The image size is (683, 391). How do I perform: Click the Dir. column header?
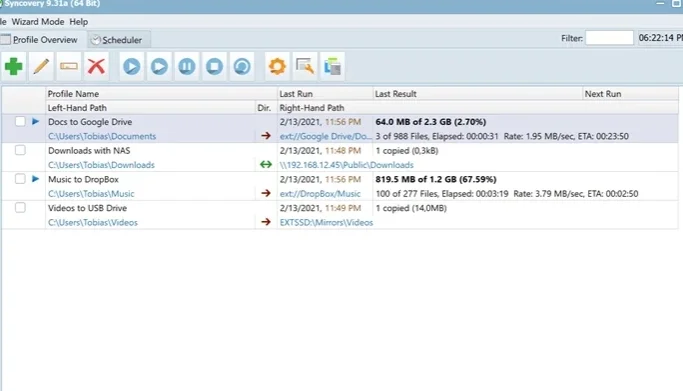[266, 108]
